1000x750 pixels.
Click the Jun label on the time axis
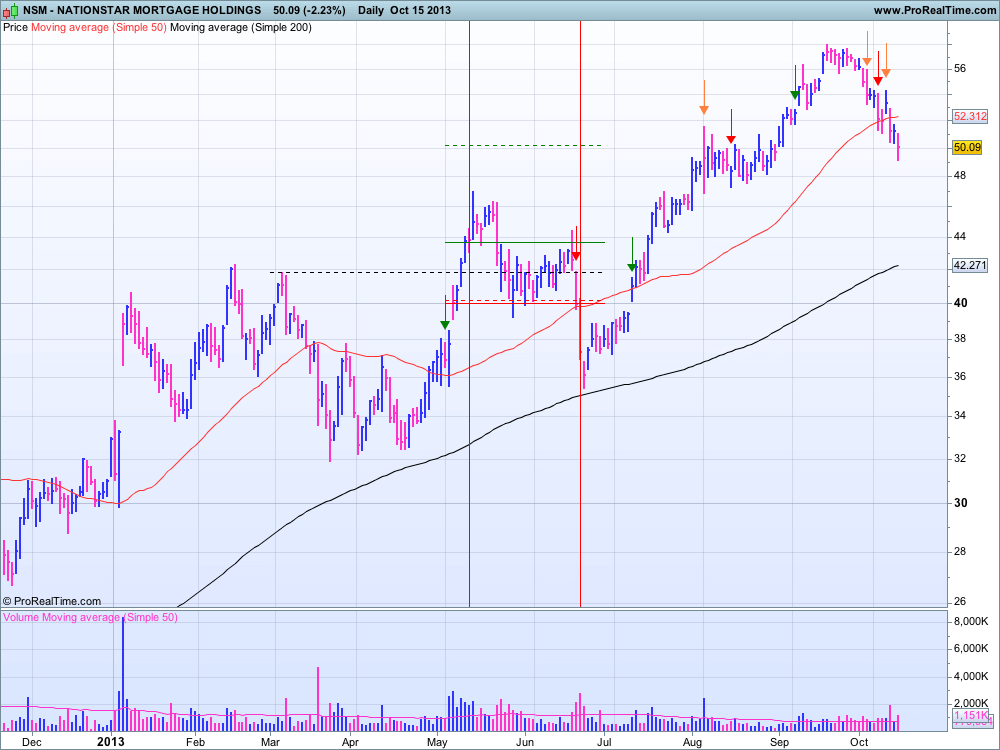525,742
